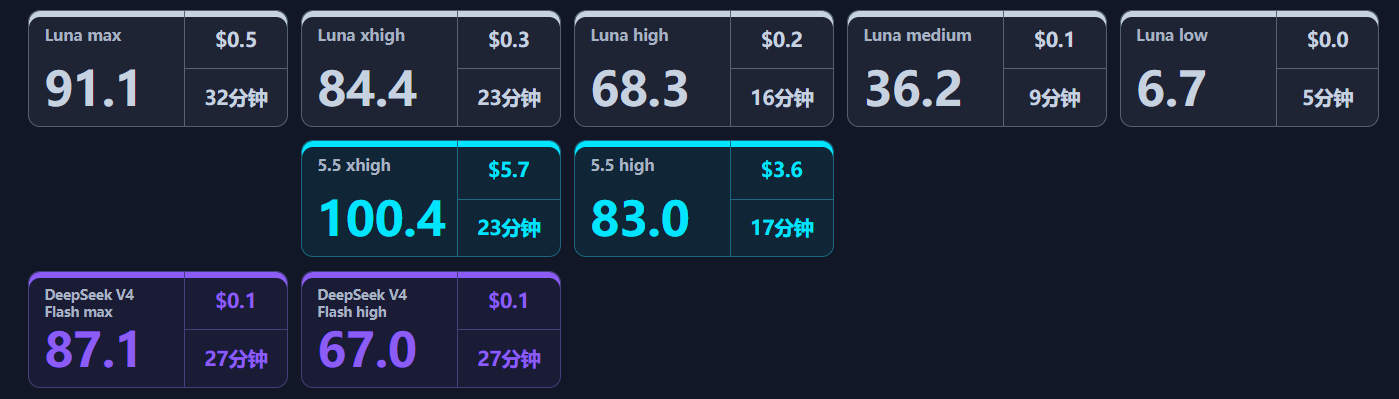This screenshot has height=399, width=1399.
Task: Click the $3.6 cost on 5.5 high
Action: click(782, 170)
